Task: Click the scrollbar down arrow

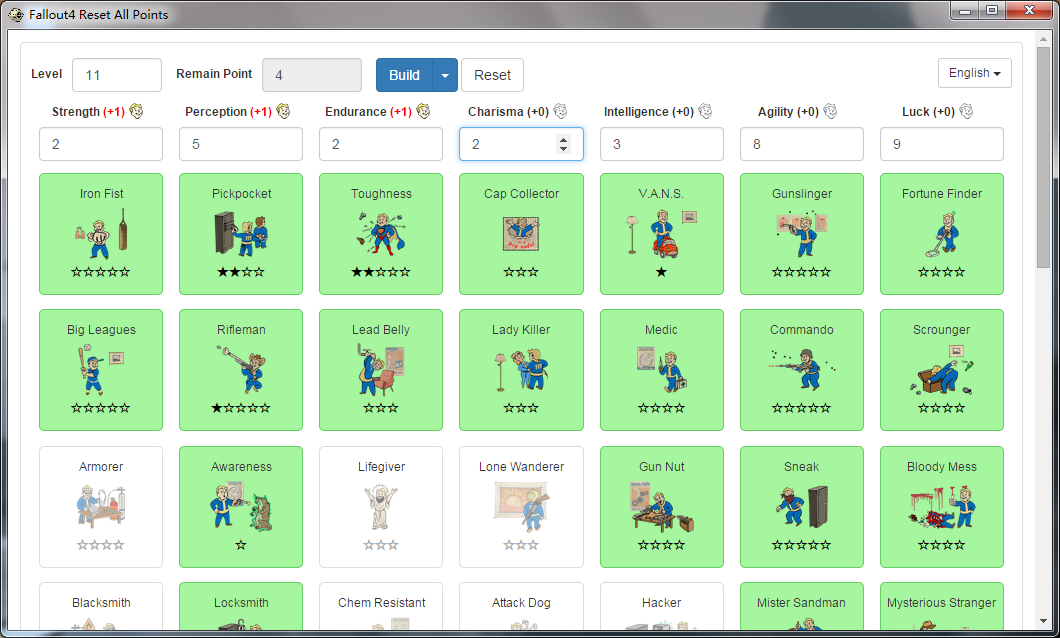Action: [x=1043, y=621]
